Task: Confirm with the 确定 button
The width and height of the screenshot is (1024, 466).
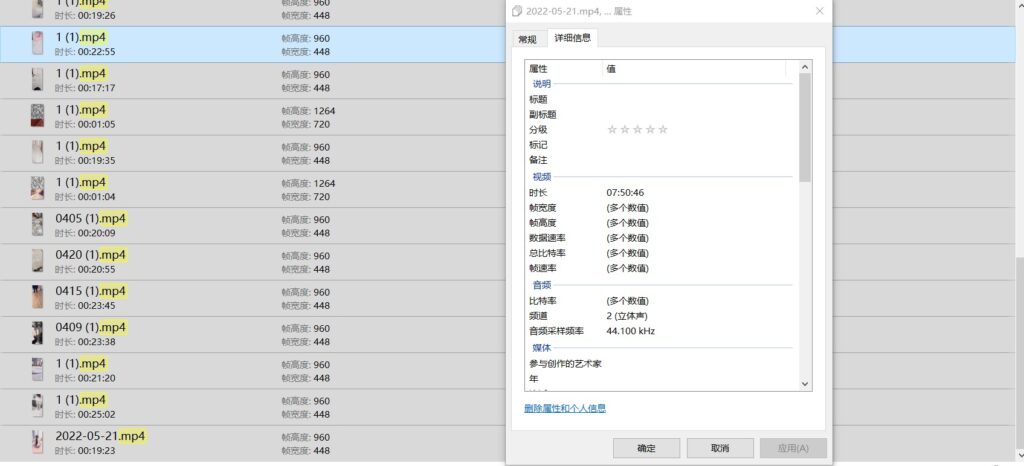Action: pyautogui.click(x=646, y=448)
